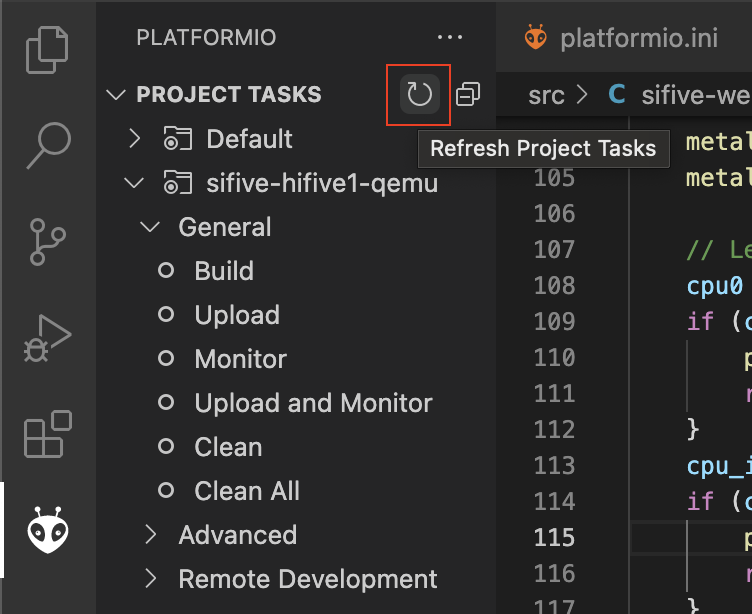Run the Clean task
The width and height of the screenshot is (752, 614).
[228, 447]
